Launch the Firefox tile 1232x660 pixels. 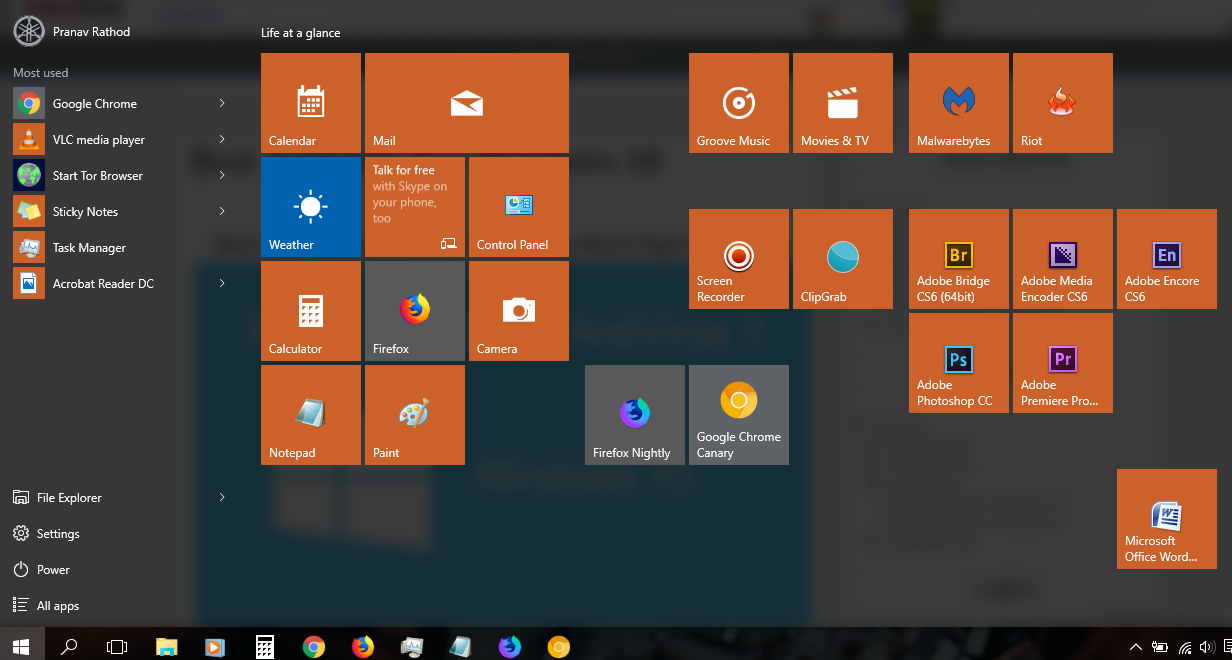point(415,311)
